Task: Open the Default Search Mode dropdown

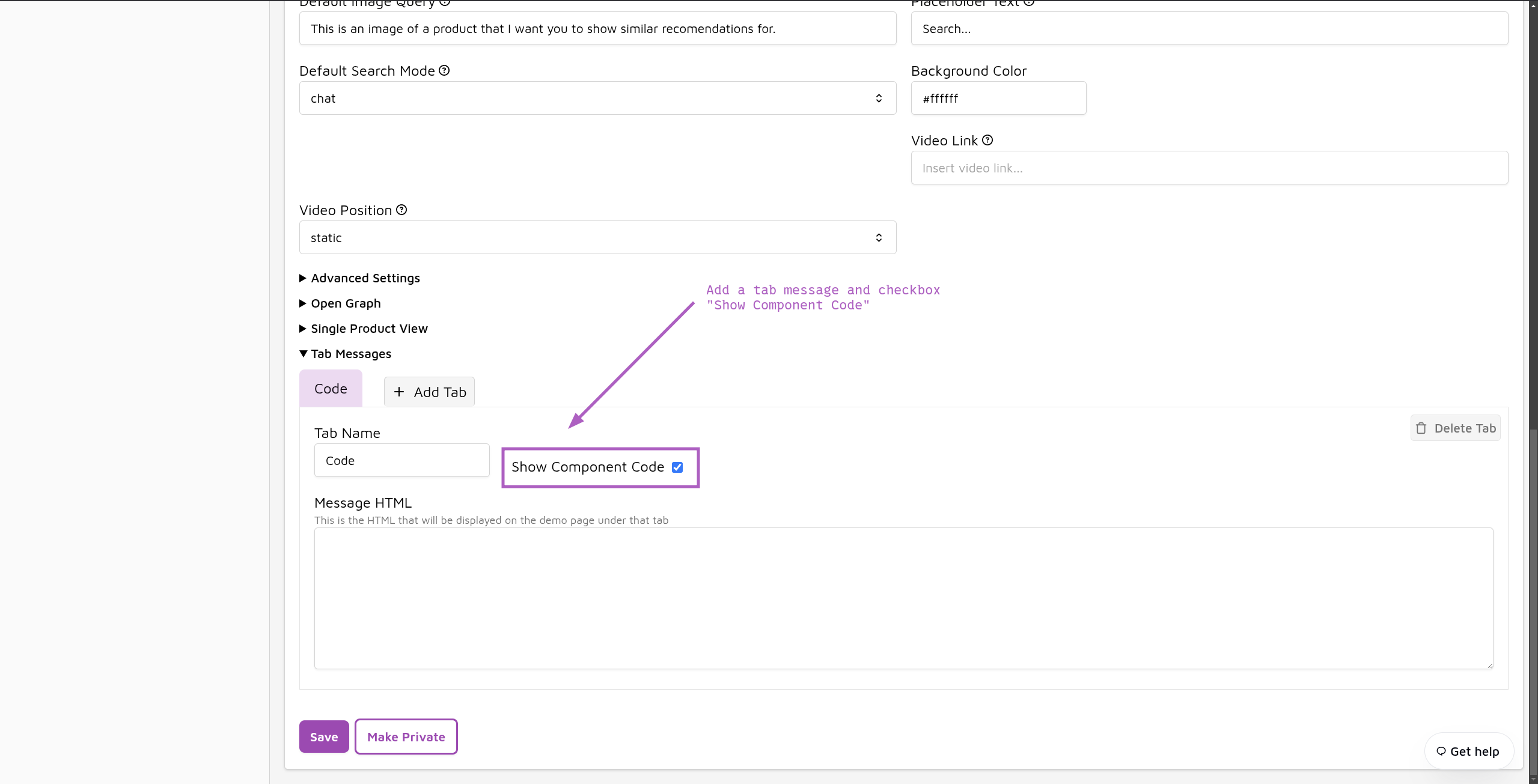Action: tap(597, 98)
